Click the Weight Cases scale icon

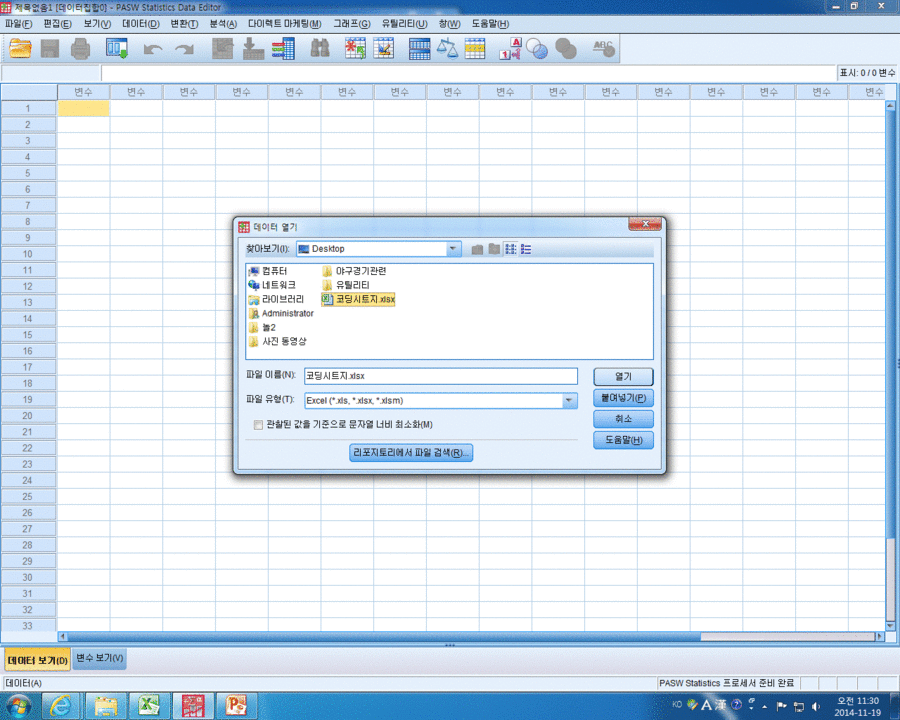pyautogui.click(x=447, y=49)
